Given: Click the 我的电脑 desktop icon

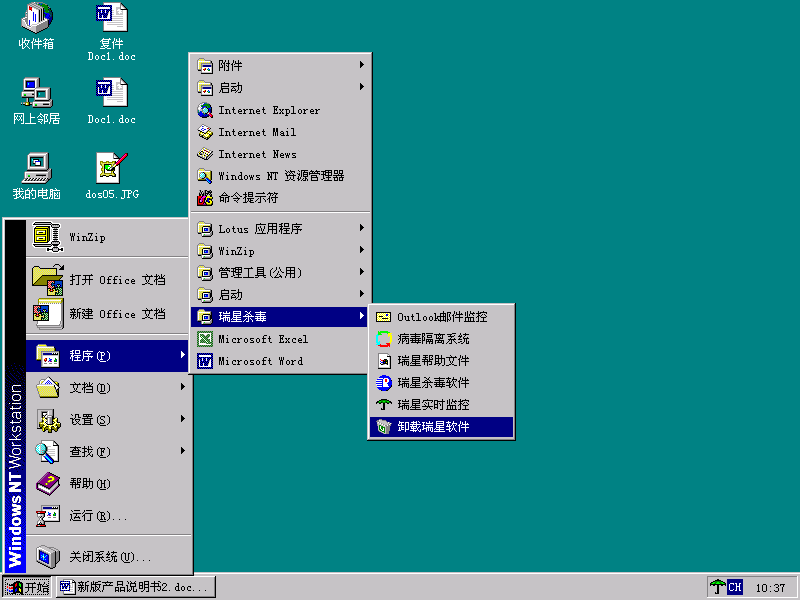Looking at the screenshot, I should 36,176.
